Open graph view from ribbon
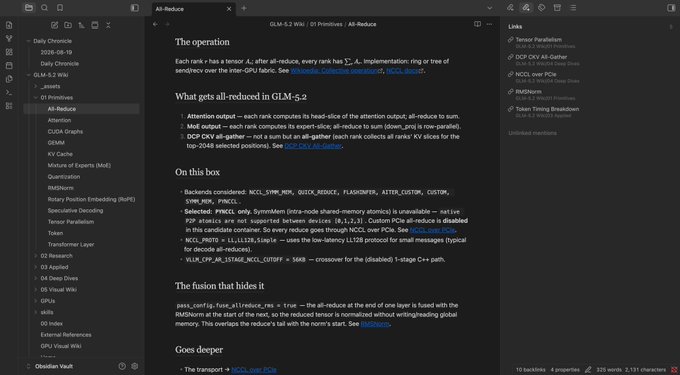The width and height of the screenshot is (680, 375). click(9, 39)
